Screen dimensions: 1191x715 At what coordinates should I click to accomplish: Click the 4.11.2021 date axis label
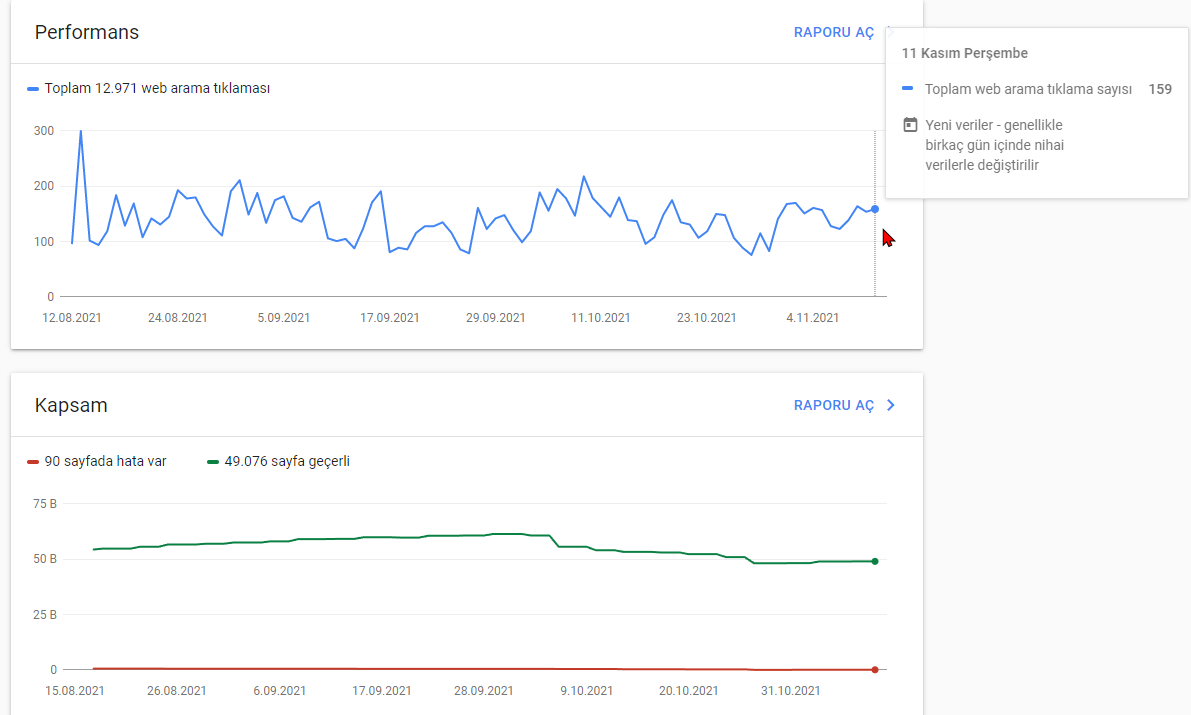coord(813,318)
